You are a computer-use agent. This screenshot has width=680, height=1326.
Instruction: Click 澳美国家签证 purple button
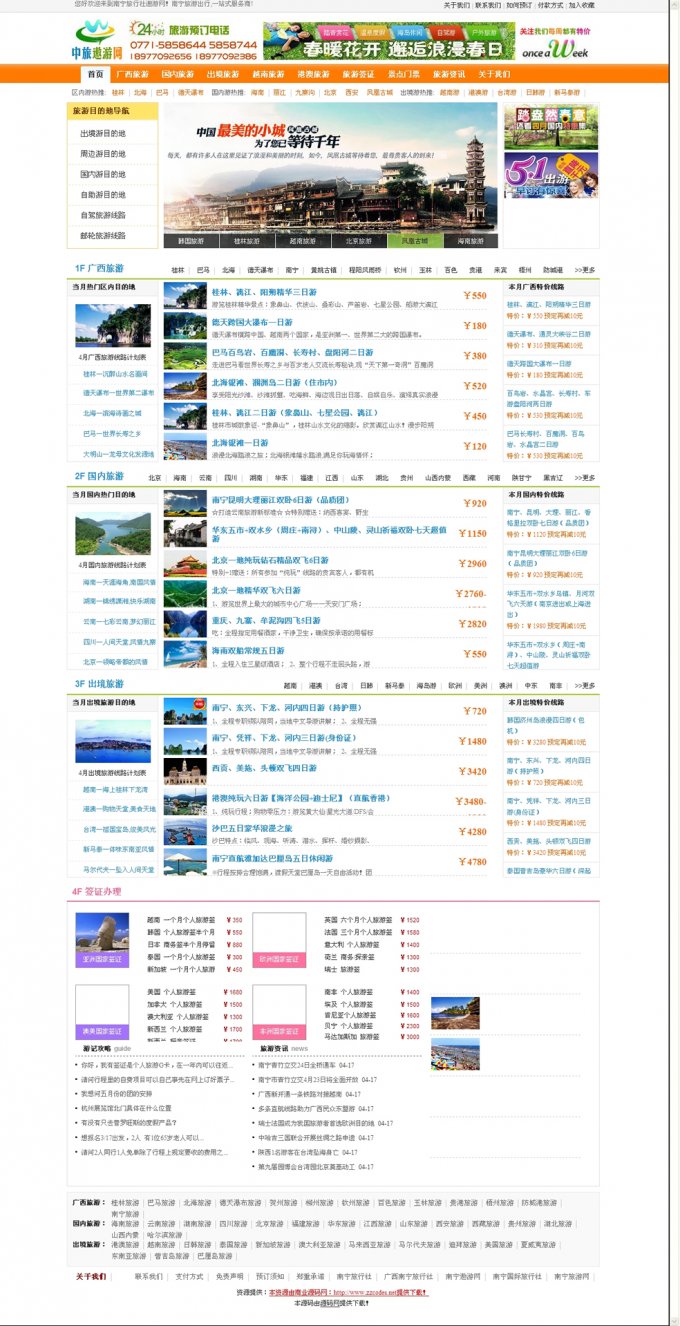click(102, 1031)
